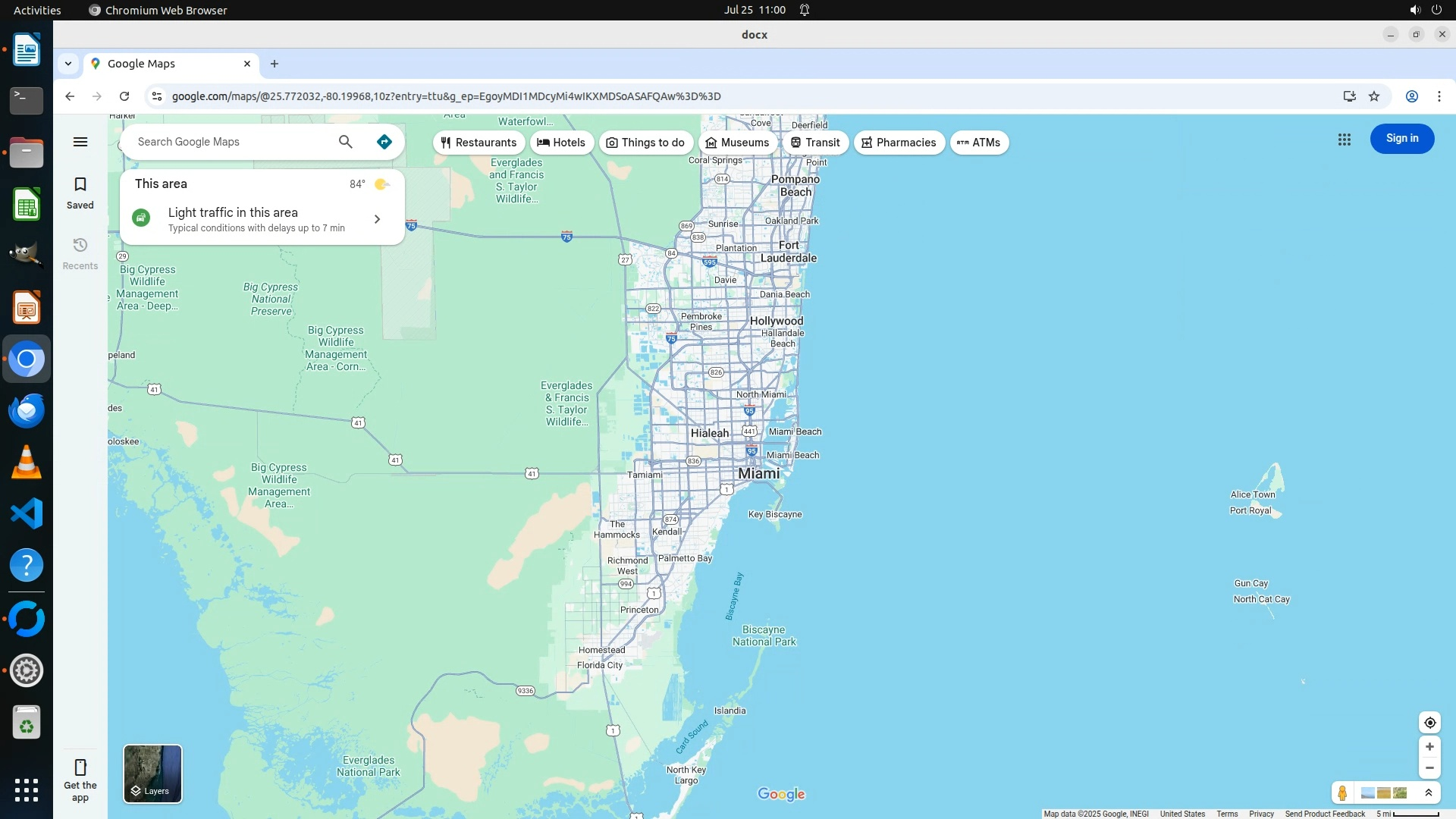Select the Street View pegman icon

click(x=1342, y=793)
